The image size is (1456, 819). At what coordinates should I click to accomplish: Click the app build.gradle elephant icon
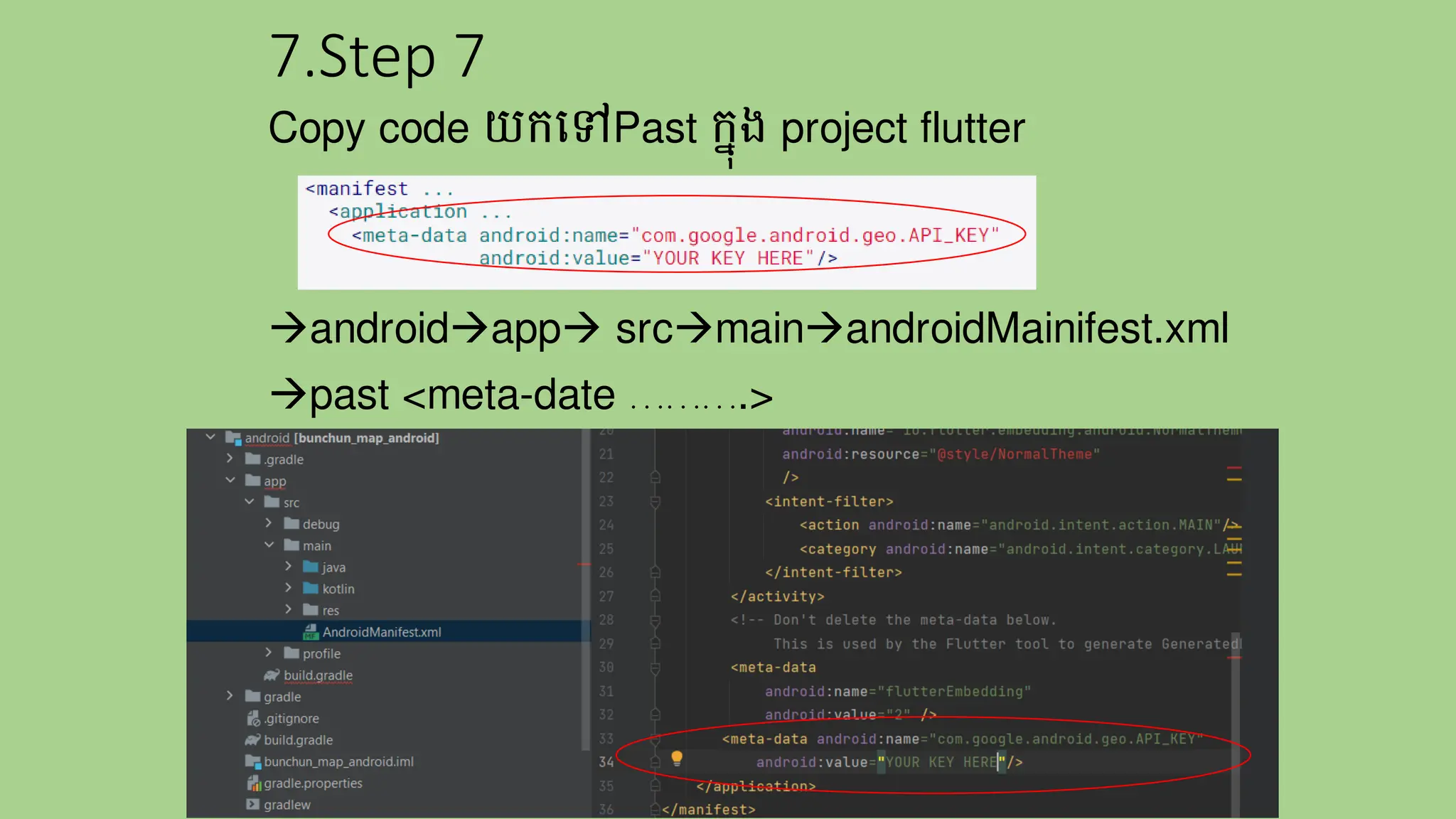[272, 675]
